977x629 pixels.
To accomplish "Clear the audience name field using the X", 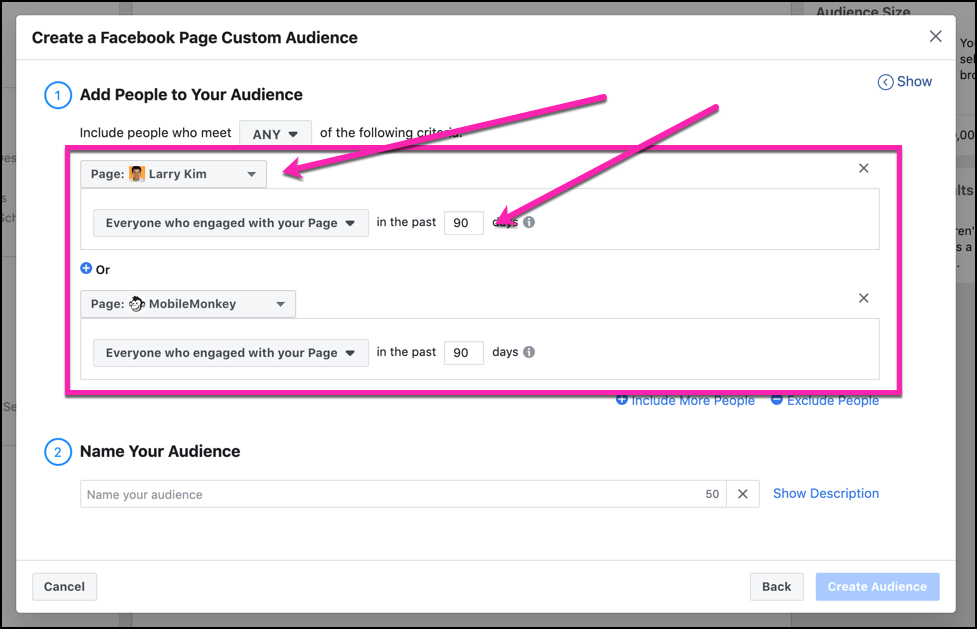I will (742, 493).
